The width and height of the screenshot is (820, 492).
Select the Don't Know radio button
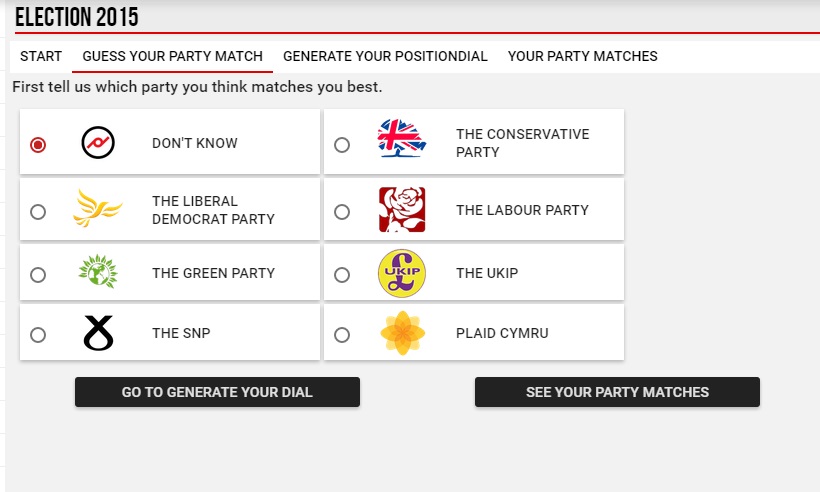click(38, 144)
